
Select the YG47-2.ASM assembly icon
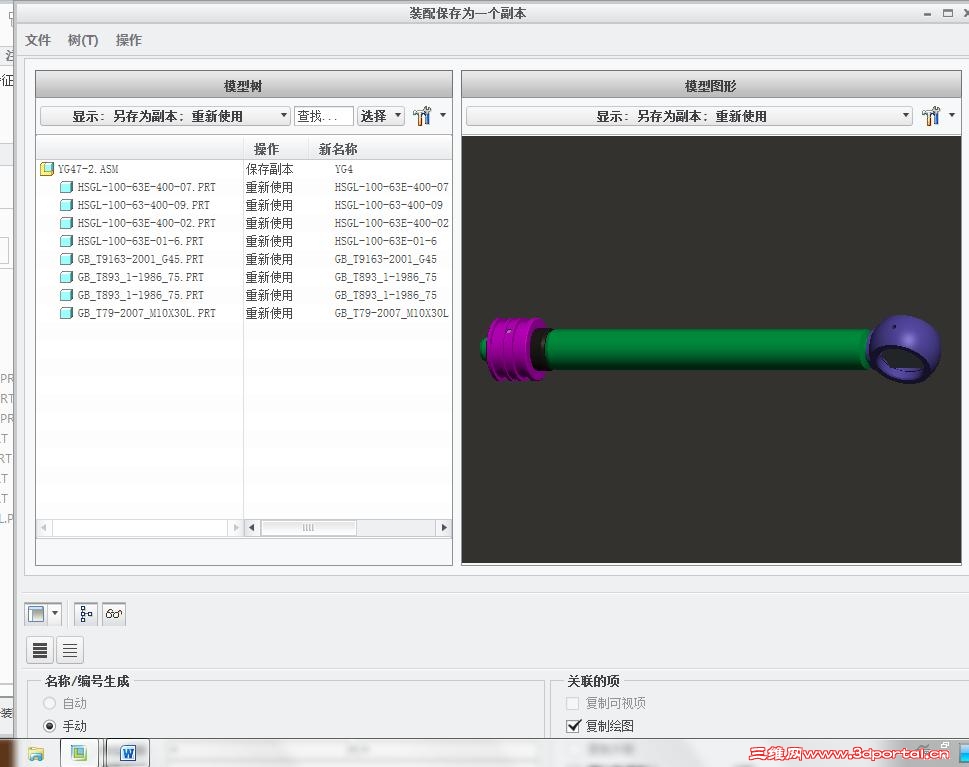coord(46,168)
